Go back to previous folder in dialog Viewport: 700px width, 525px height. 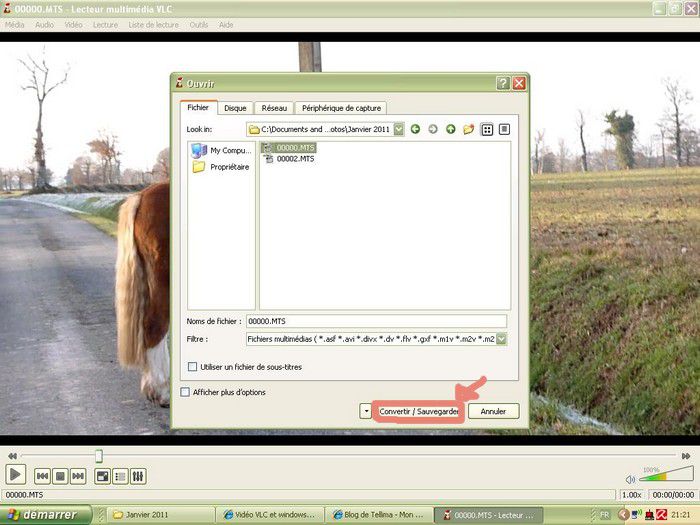coord(415,129)
